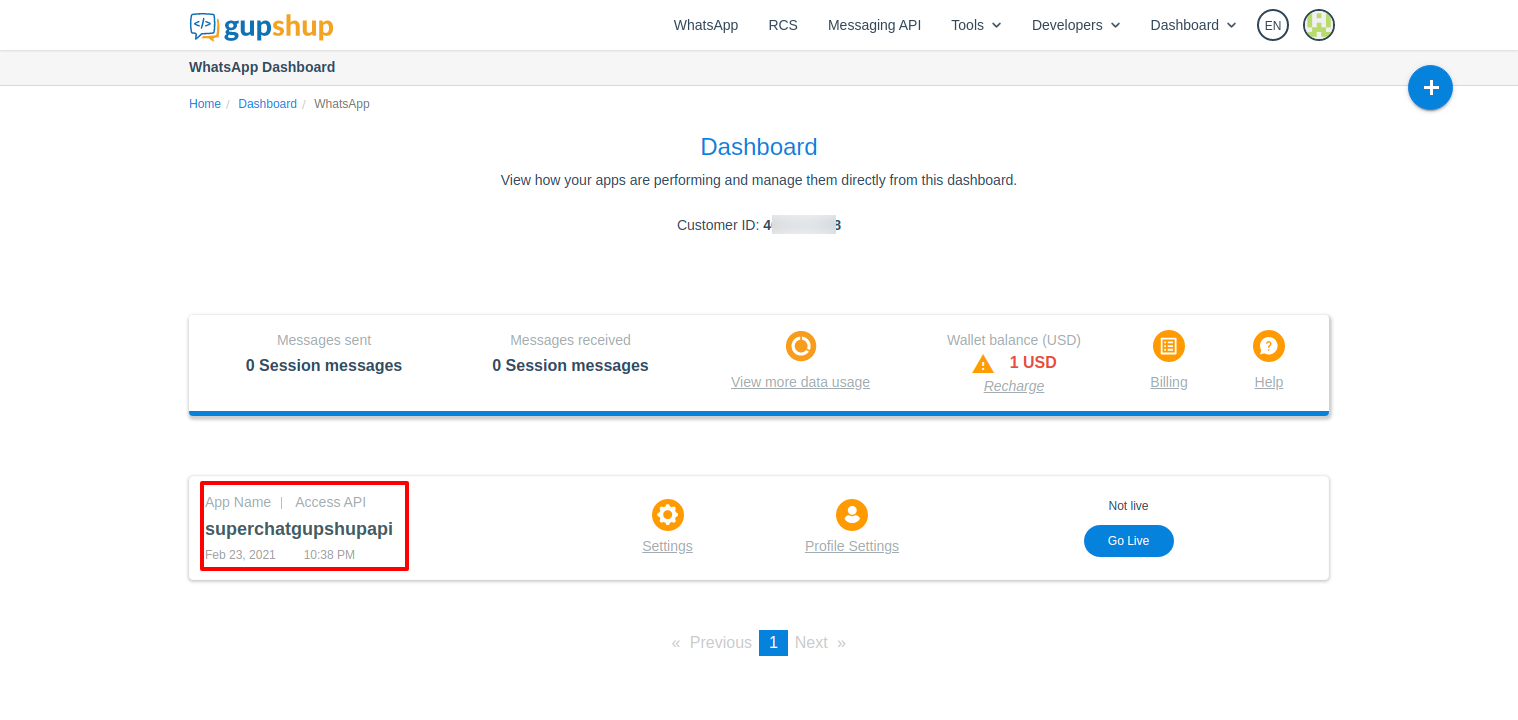
Task: Select page 1 in pagination
Action: click(x=773, y=643)
